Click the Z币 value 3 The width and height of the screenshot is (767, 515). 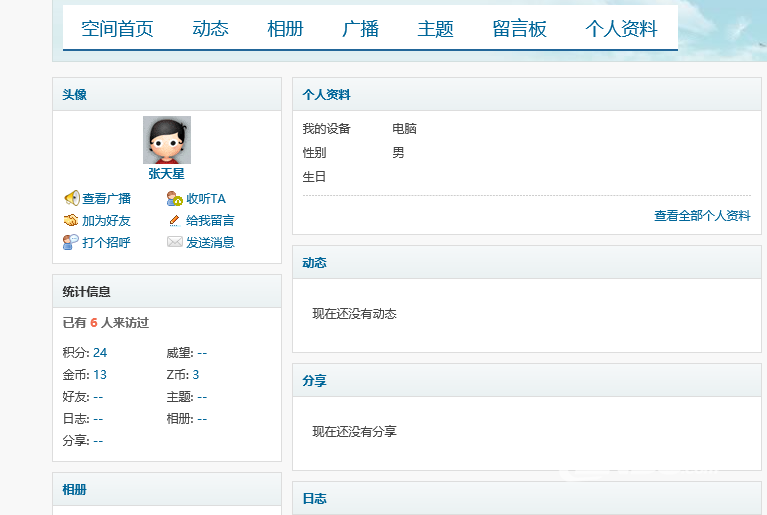(196, 375)
